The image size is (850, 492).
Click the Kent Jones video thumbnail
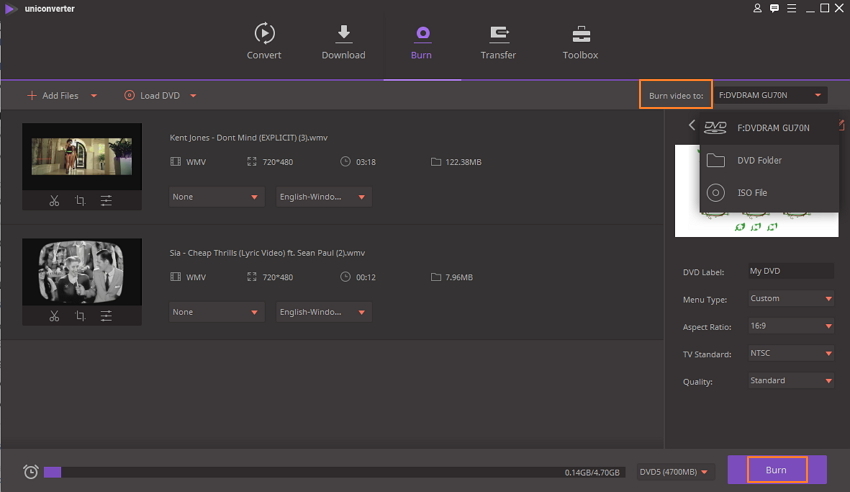pos(82,157)
